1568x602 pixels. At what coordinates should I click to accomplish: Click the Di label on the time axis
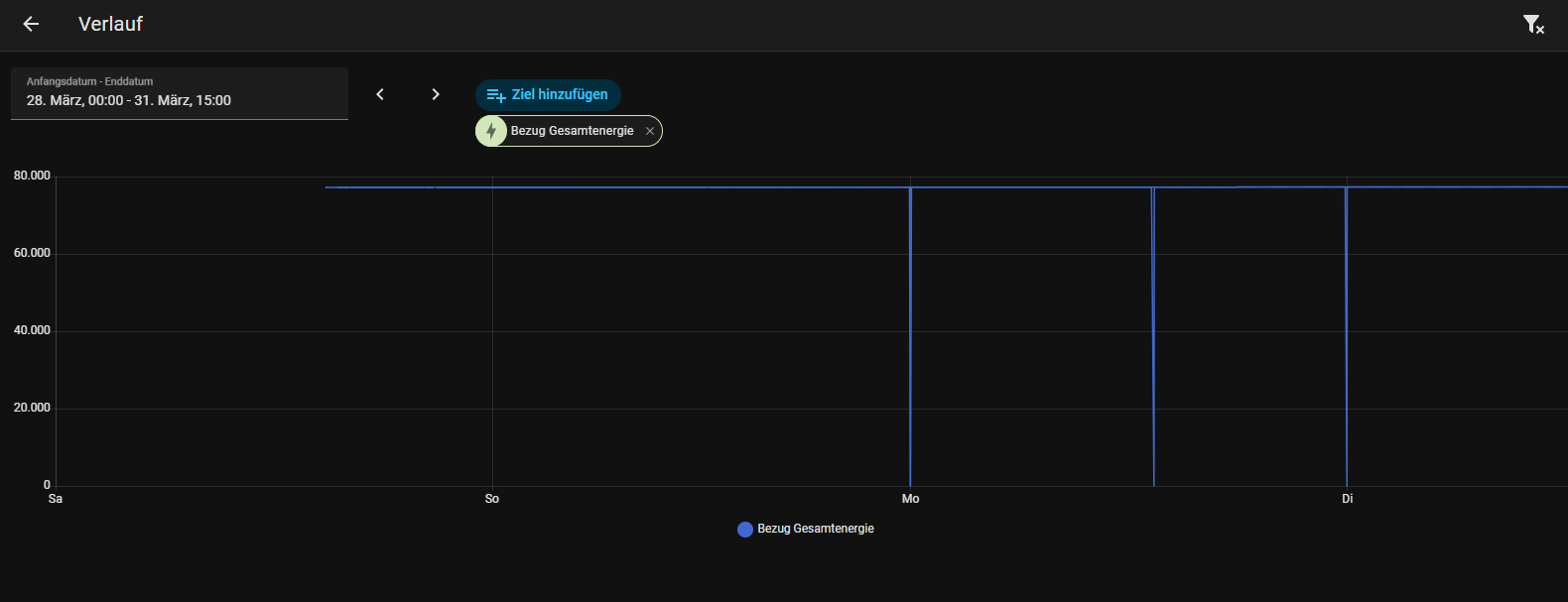pos(1348,499)
